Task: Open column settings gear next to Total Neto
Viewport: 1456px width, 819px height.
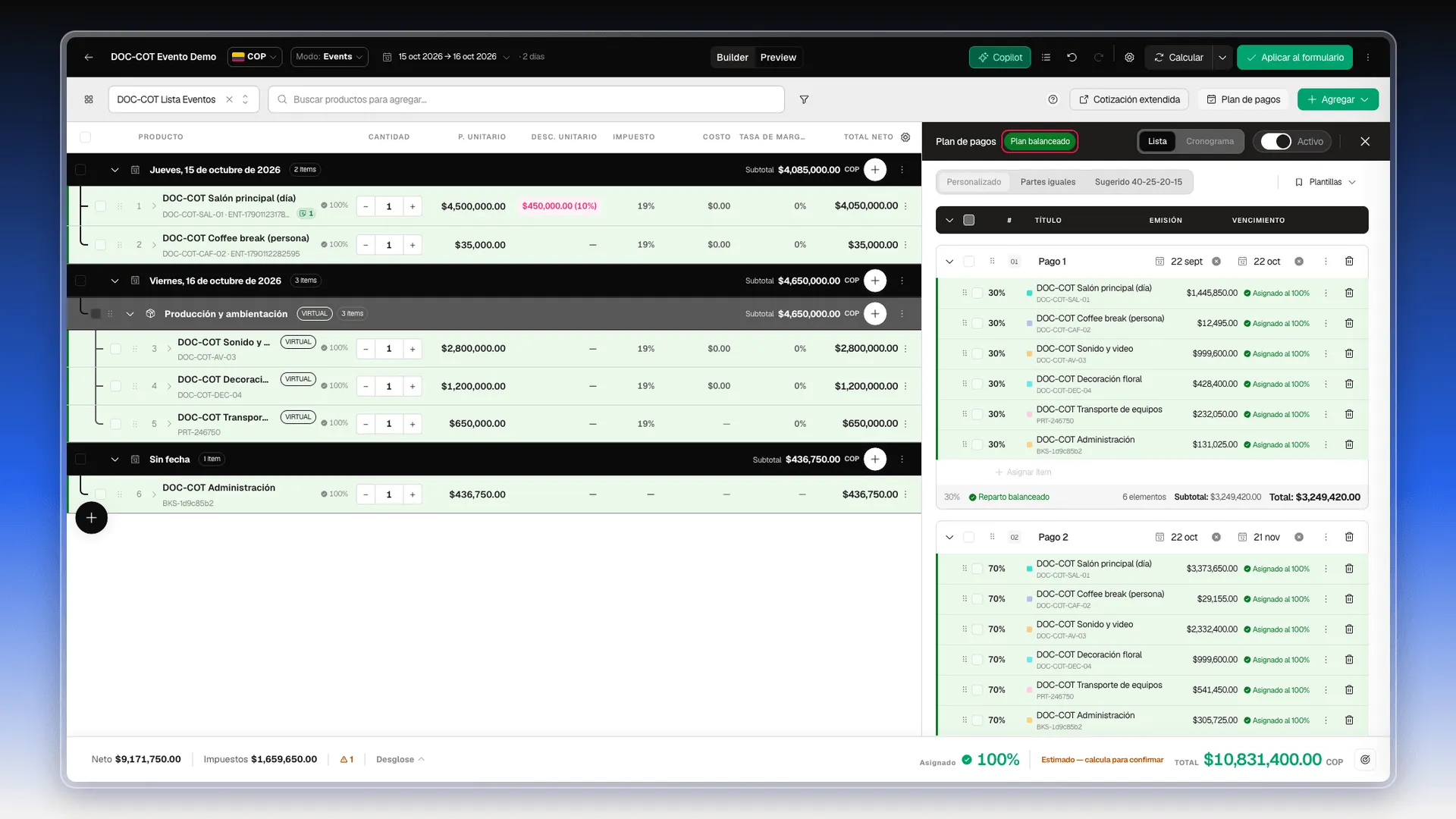Action: click(x=905, y=137)
